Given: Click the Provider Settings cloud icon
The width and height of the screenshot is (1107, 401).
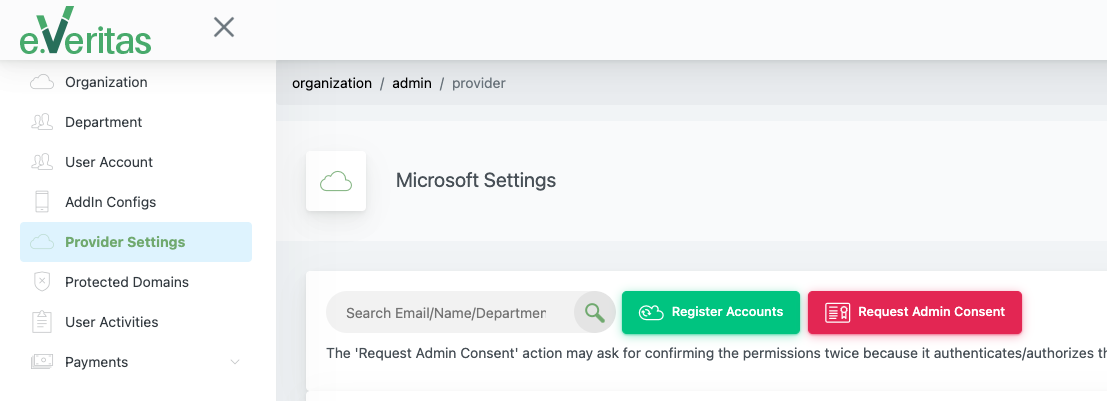Looking at the screenshot, I should pos(42,242).
